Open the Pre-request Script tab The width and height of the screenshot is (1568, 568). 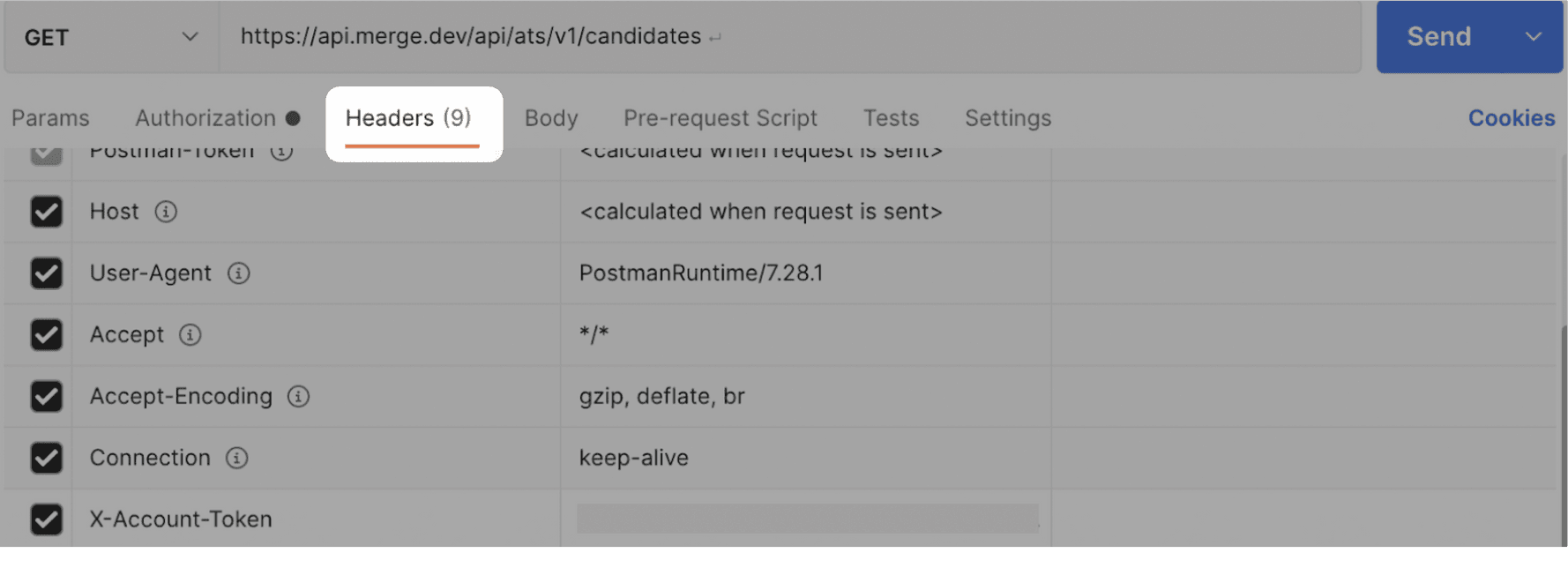[x=720, y=117]
